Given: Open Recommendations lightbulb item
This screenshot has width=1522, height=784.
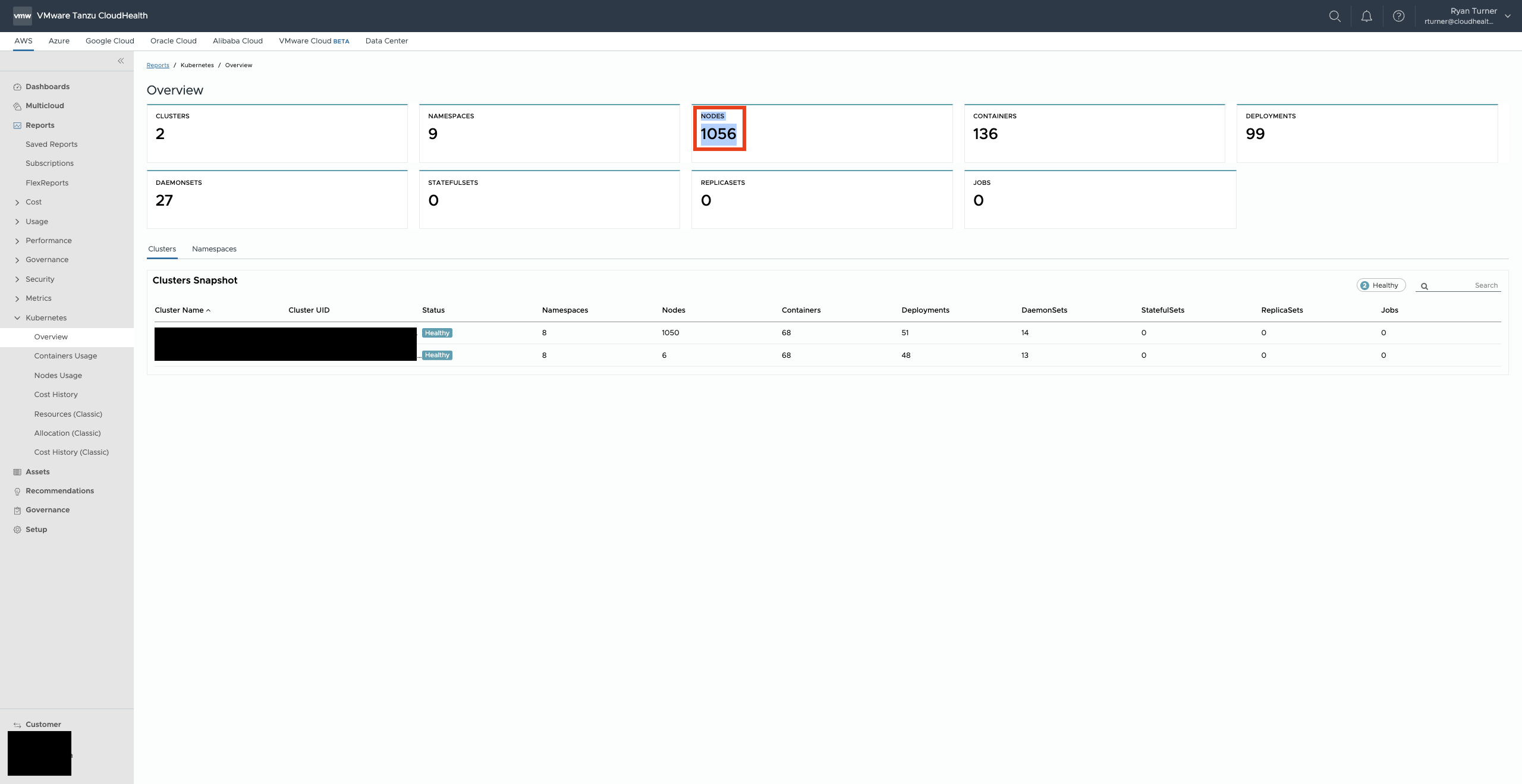Looking at the screenshot, I should [17, 491].
